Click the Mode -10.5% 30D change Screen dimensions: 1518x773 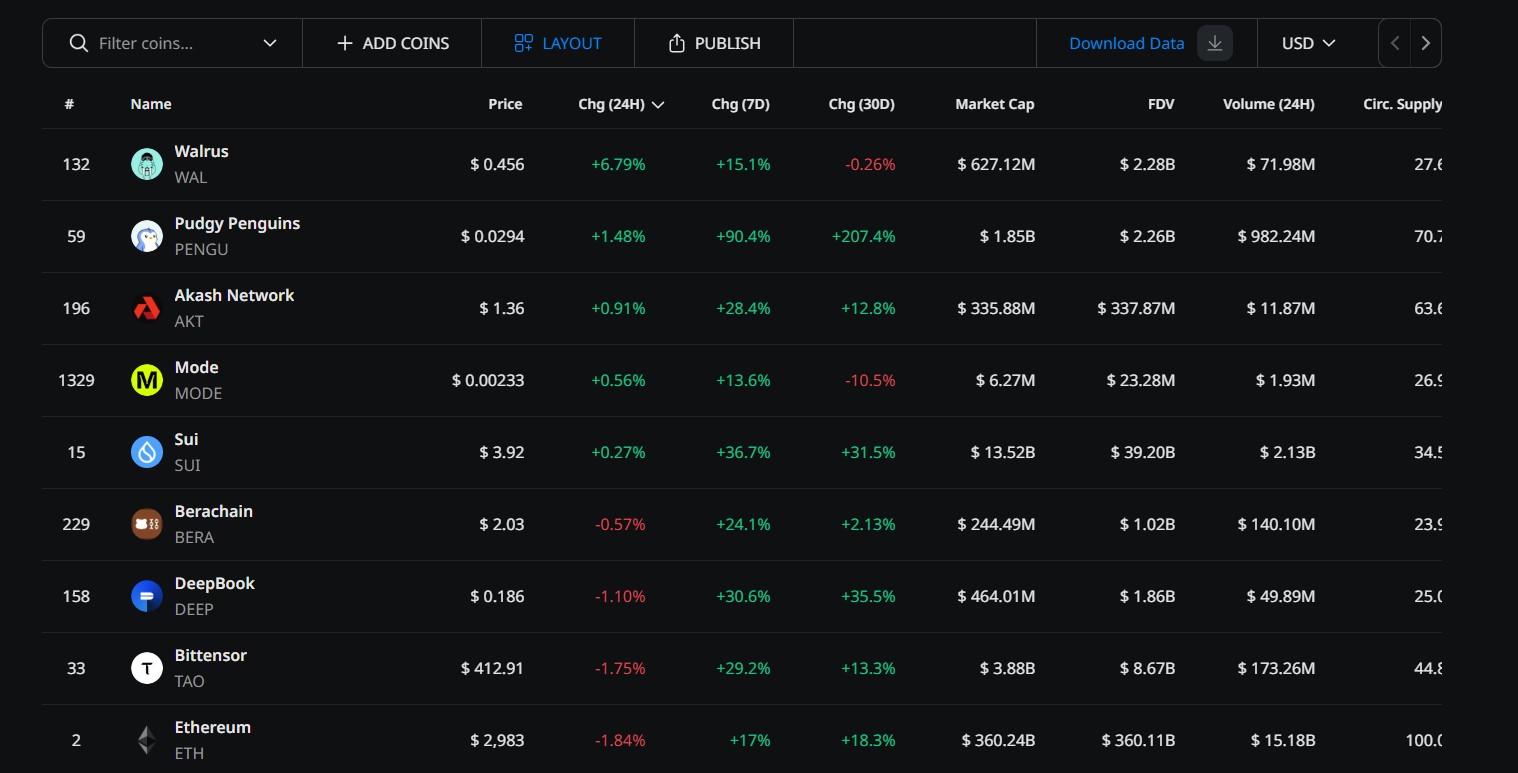(871, 380)
